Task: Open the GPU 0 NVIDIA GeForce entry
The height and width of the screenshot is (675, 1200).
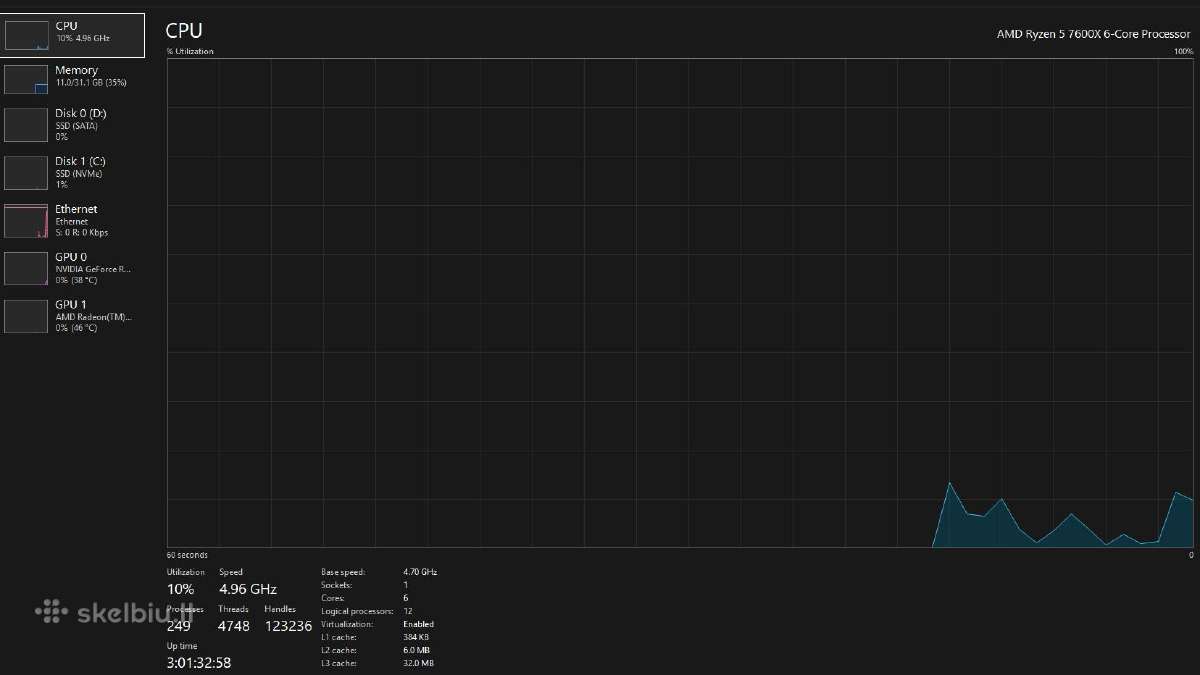Action: [73, 268]
